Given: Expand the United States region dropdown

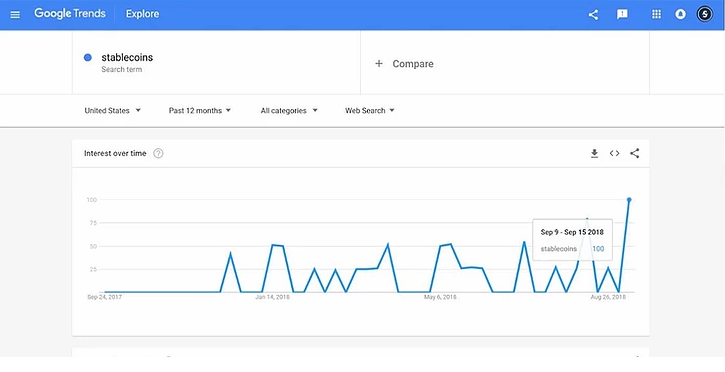Looking at the screenshot, I should (112, 110).
